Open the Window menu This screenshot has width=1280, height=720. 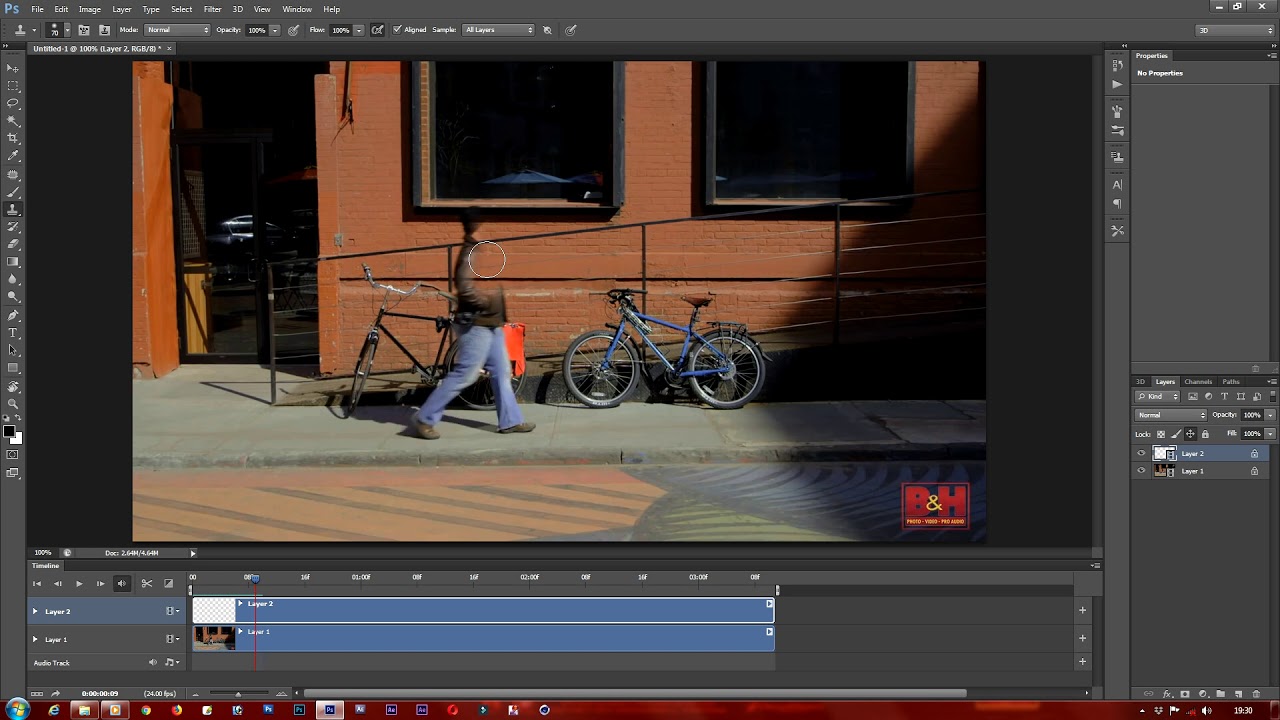click(x=297, y=9)
